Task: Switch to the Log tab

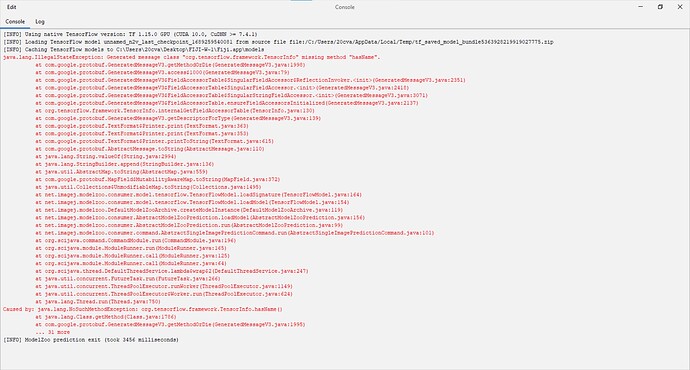Action: coord(40,21)
